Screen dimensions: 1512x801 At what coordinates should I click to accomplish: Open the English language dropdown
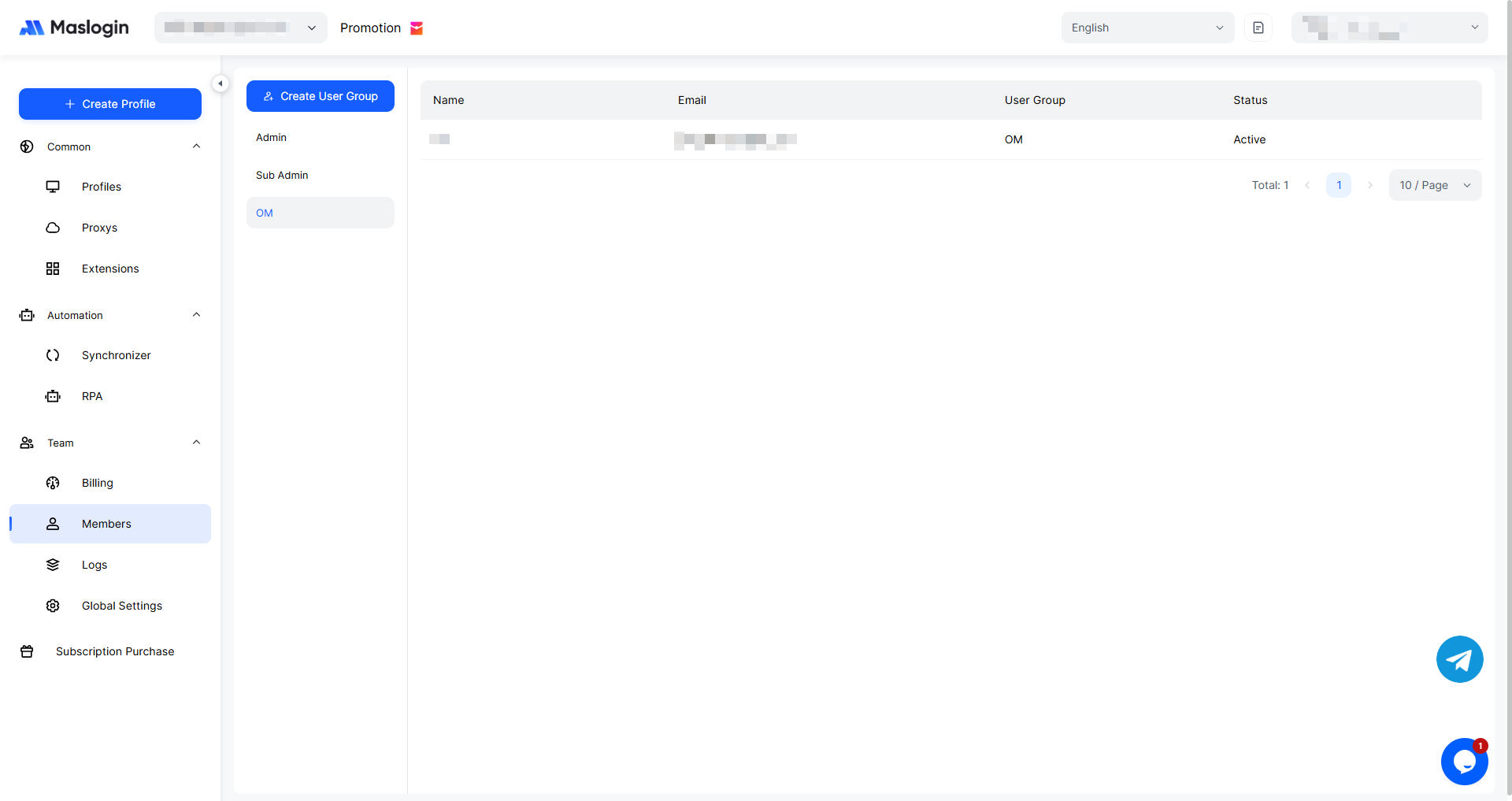pos(1147,28)
